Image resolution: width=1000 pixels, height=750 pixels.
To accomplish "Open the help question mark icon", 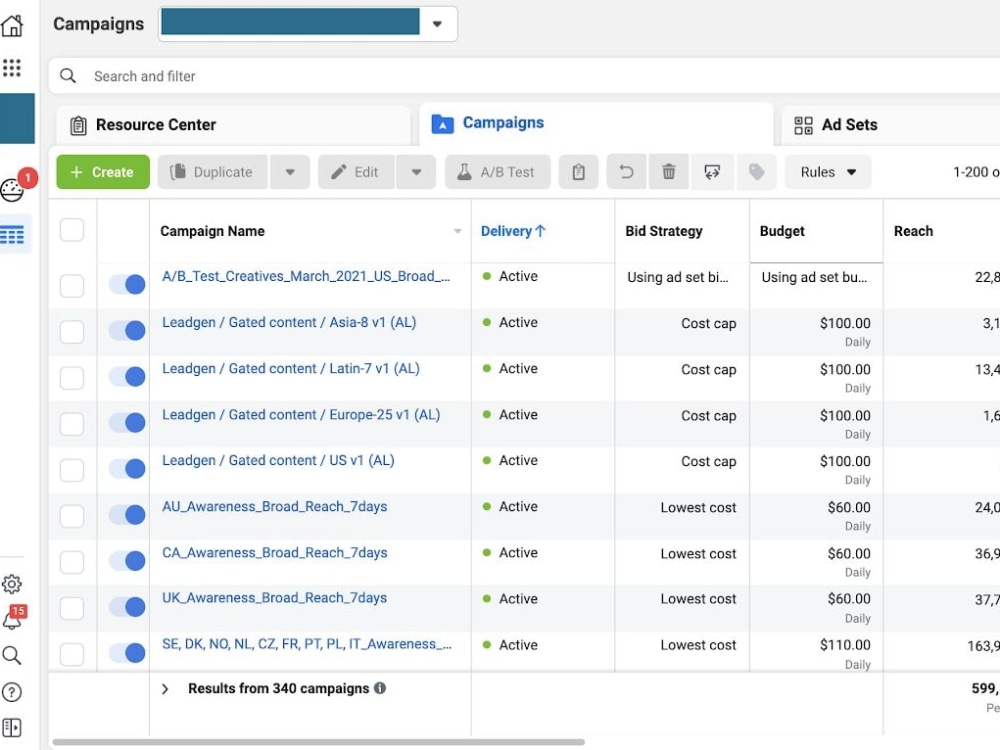I will 12,692.
